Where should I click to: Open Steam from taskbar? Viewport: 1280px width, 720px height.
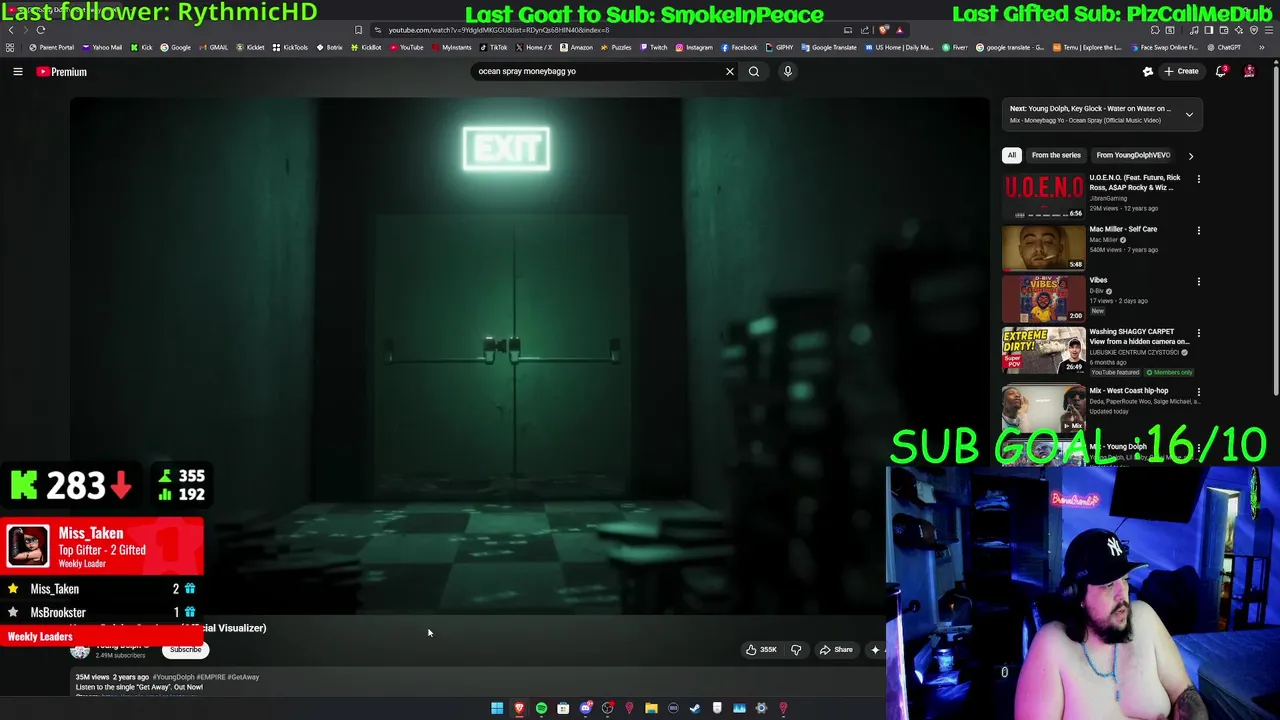[695, 708]
